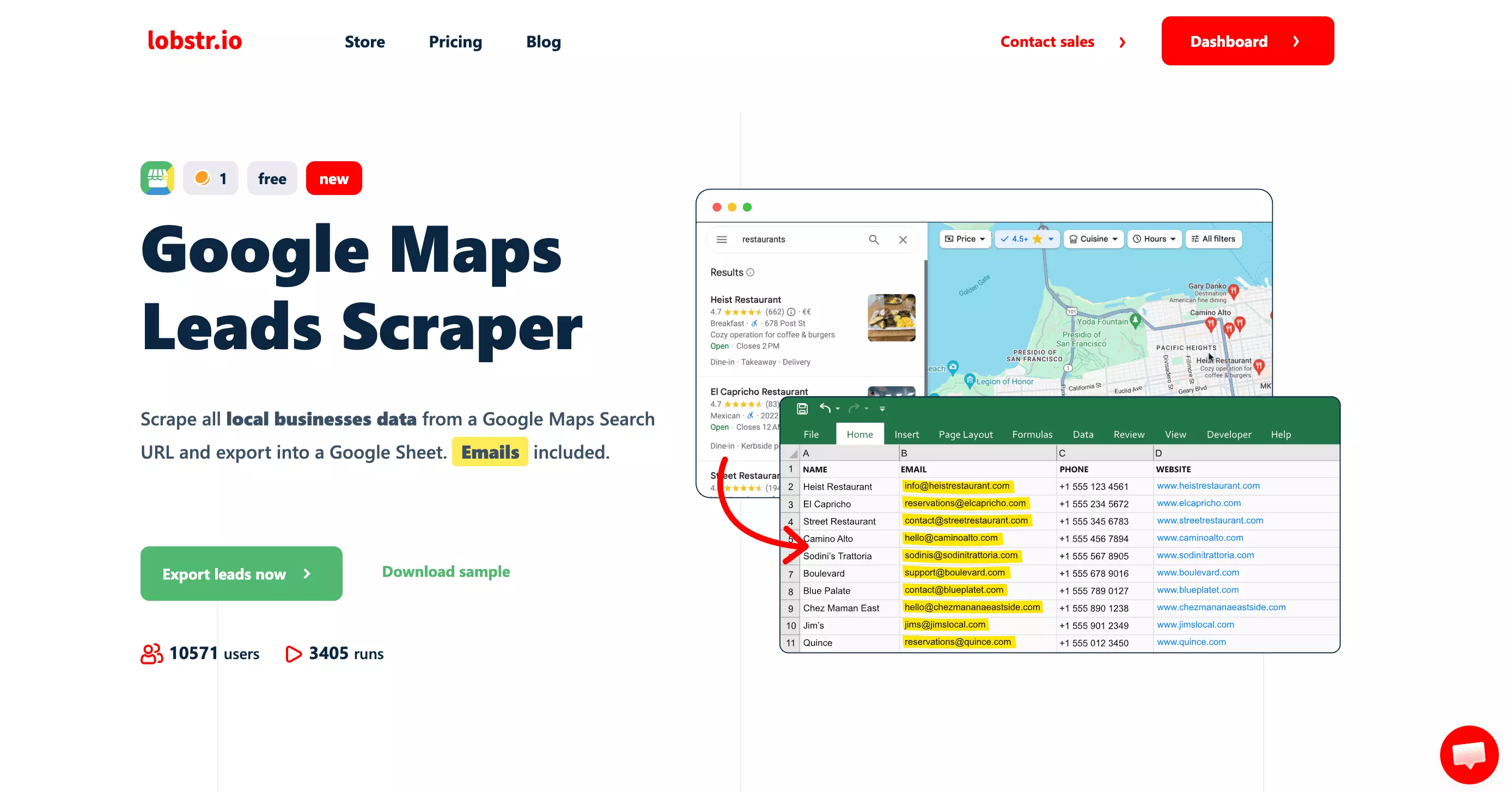Open the File tab in Excel
The width and height of the screenshot is (1512, 792).
tap(810, 435)
